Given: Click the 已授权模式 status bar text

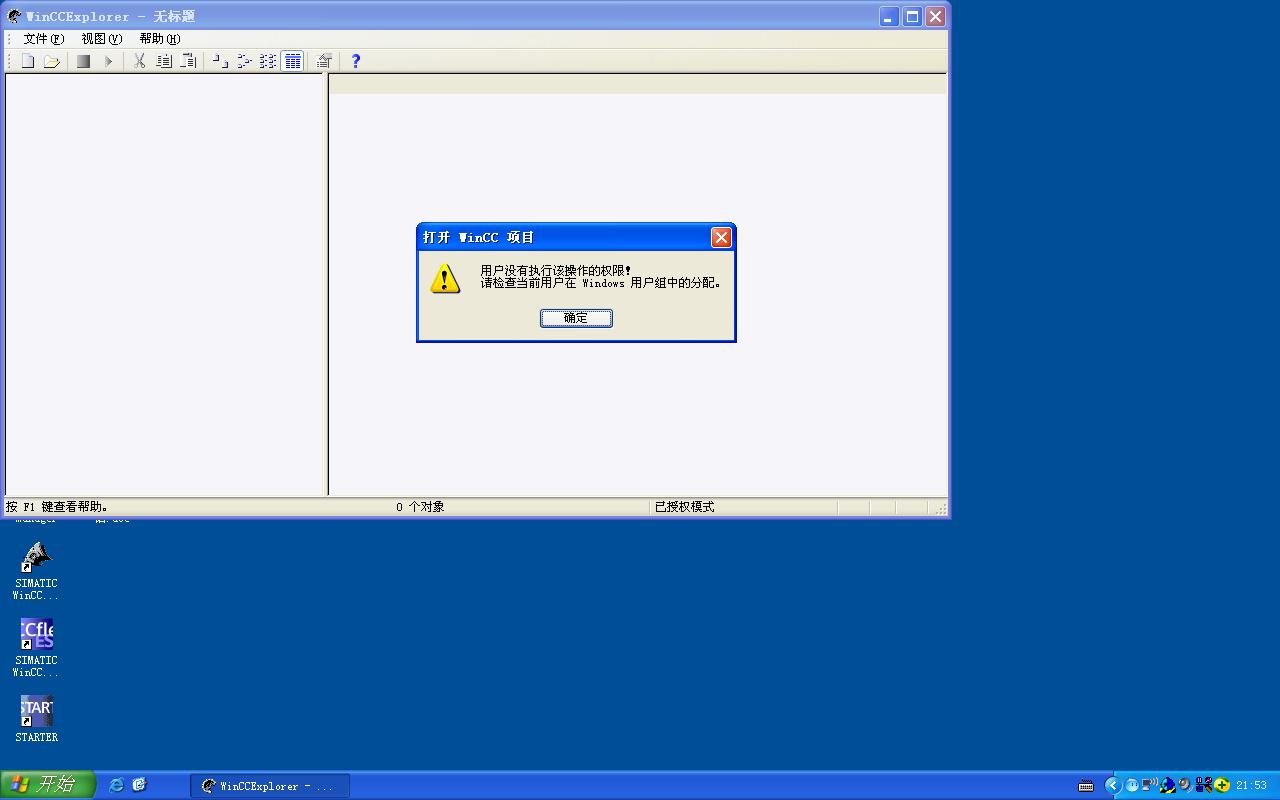Looking at the screenshot, I should click(684, 507).
